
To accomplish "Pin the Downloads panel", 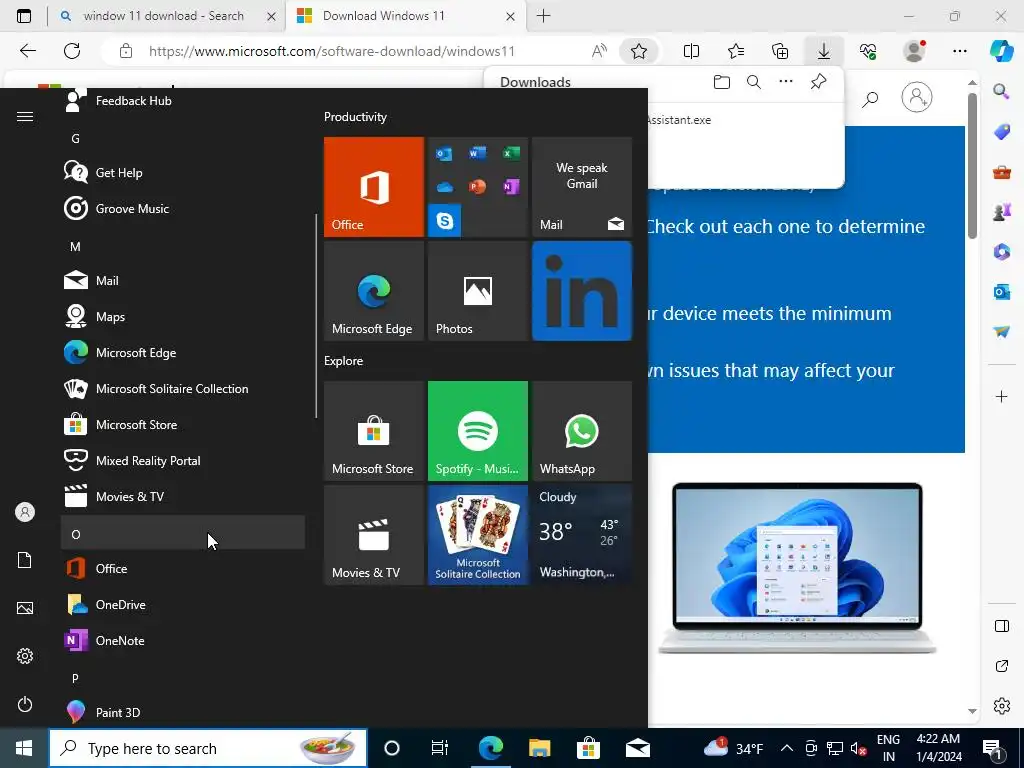I will point(818,82).
